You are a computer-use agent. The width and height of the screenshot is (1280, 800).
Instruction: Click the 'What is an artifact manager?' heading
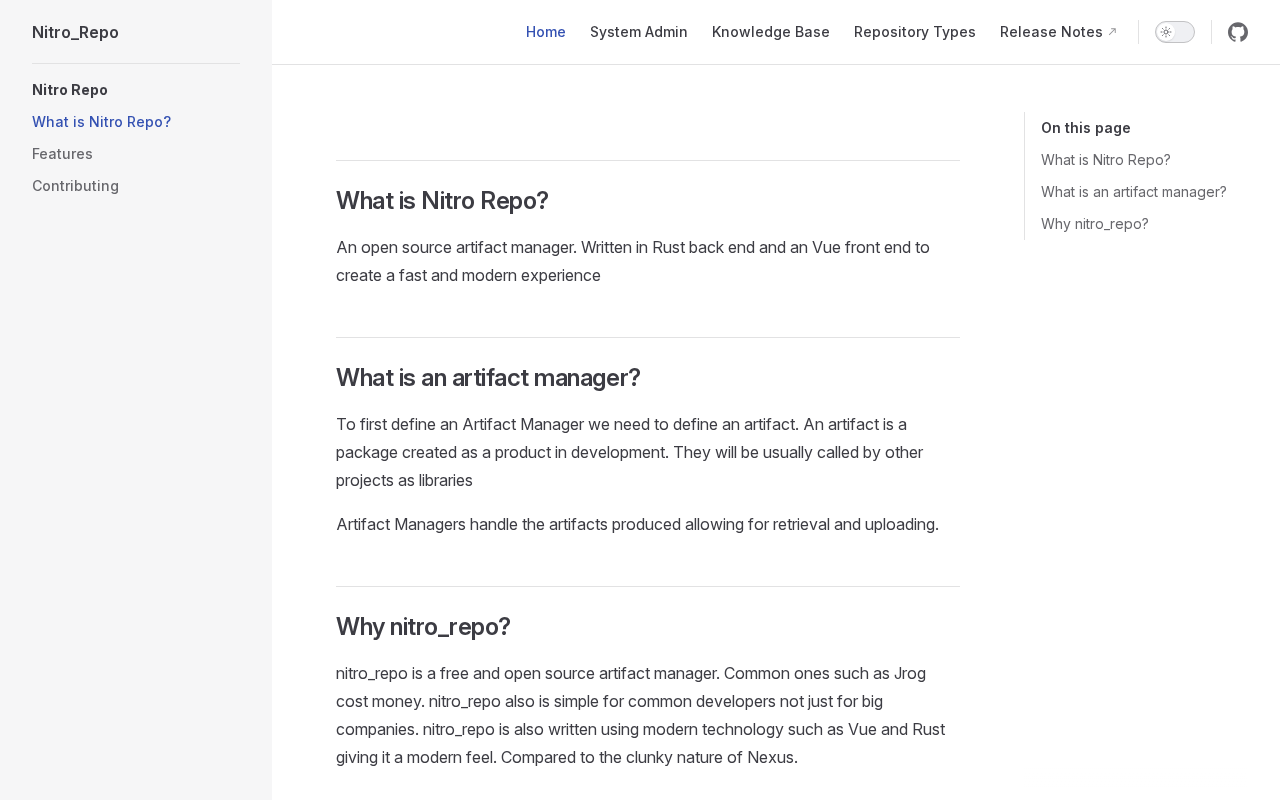click(488, 378)
